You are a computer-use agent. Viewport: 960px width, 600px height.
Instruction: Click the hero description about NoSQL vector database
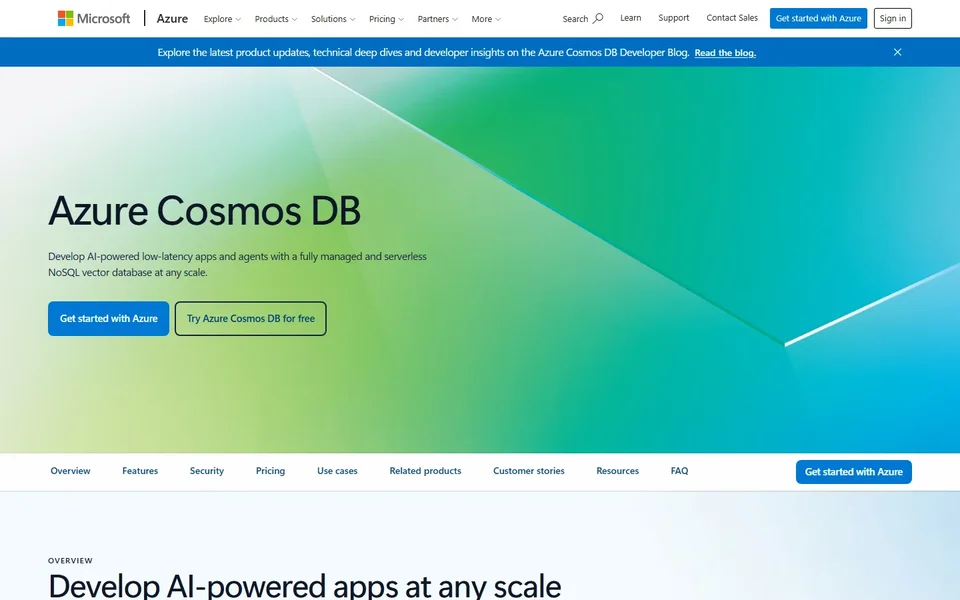click(x=238, y=264)
